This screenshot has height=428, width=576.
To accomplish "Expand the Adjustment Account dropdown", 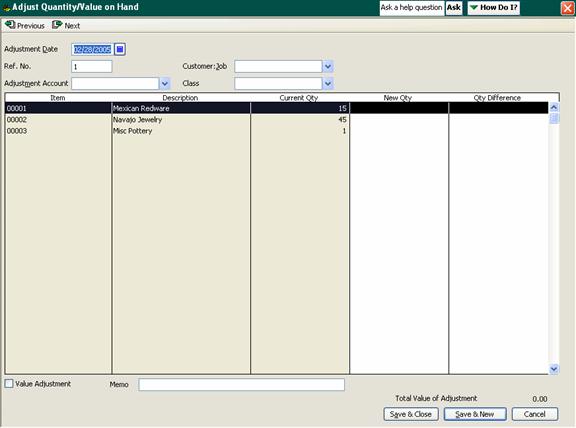I will 165,84.
